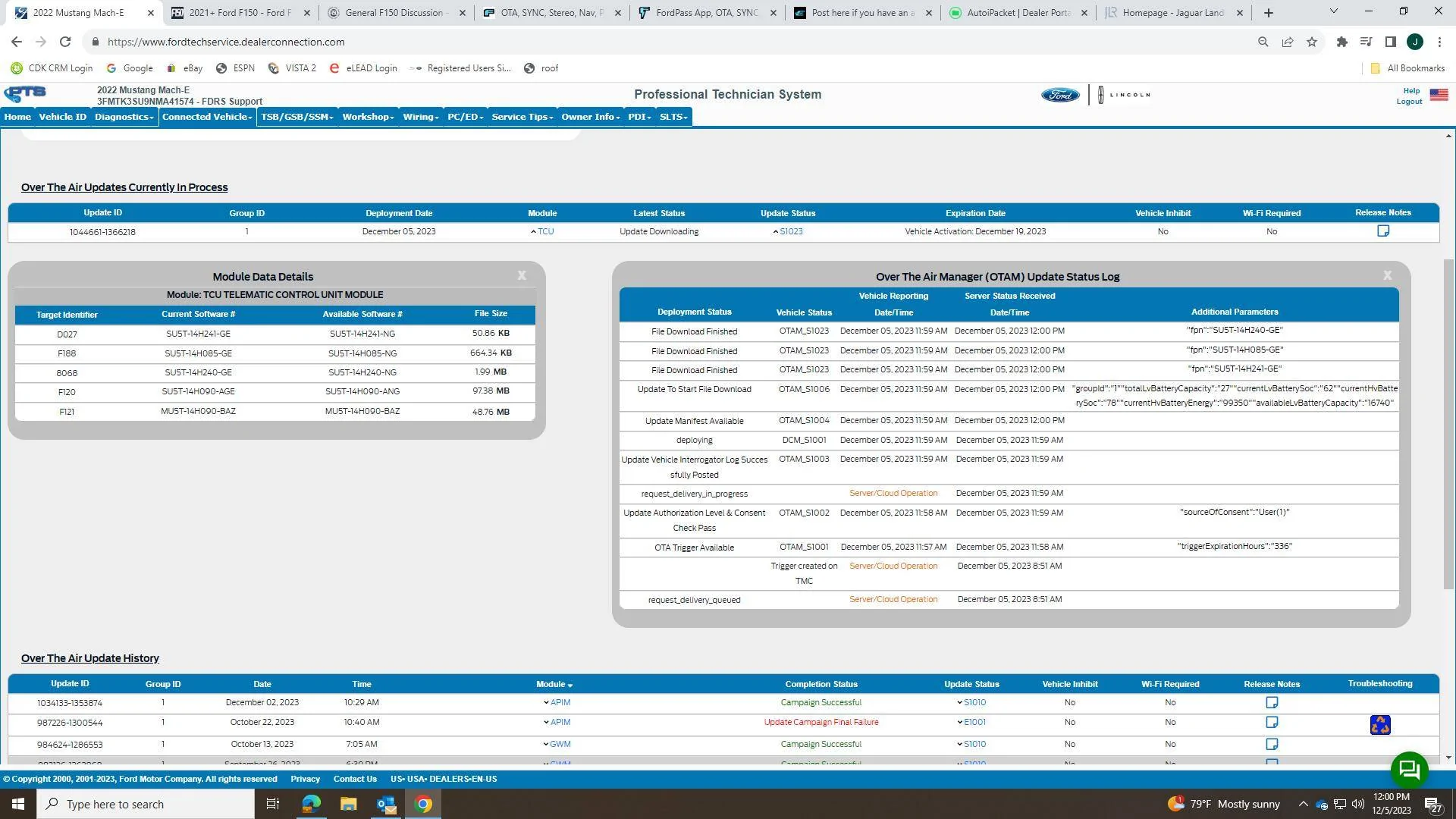Viewport: 1456px width, 819px height.
Task: Switch to the 2021+ Ford F150 tab
Action: coord(240,13)
